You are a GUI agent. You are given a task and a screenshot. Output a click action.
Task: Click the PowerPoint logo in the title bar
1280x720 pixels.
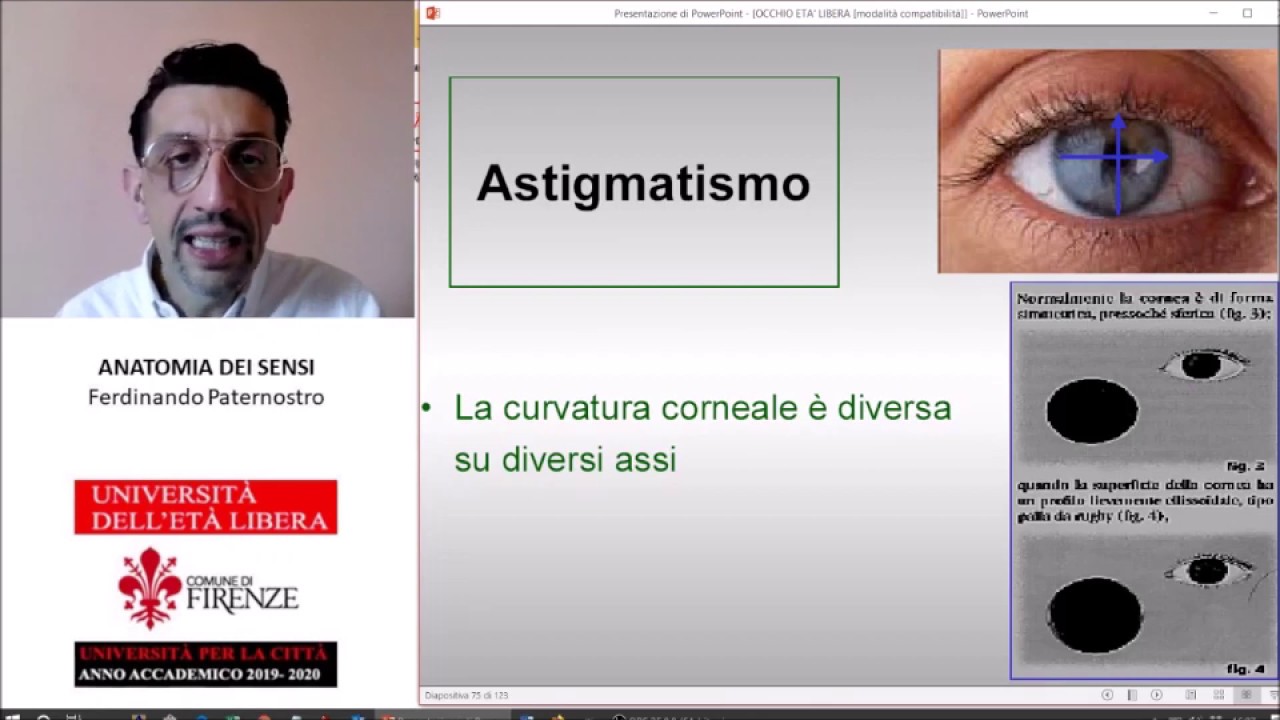[433, 13]
